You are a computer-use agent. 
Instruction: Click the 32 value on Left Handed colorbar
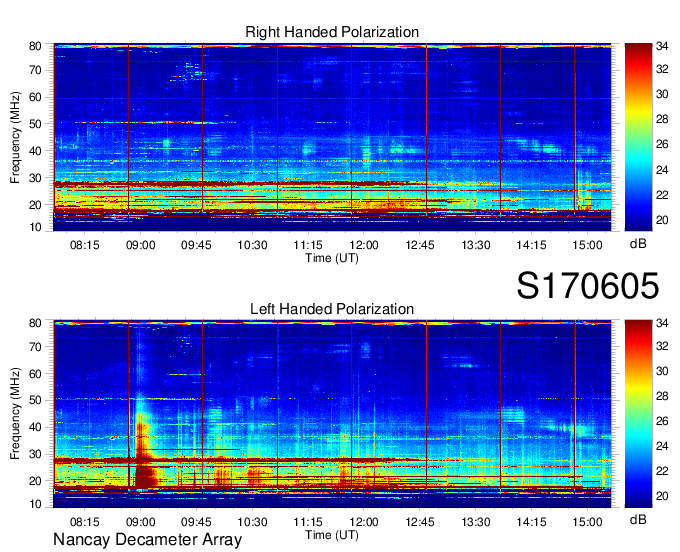click(662, 346)
